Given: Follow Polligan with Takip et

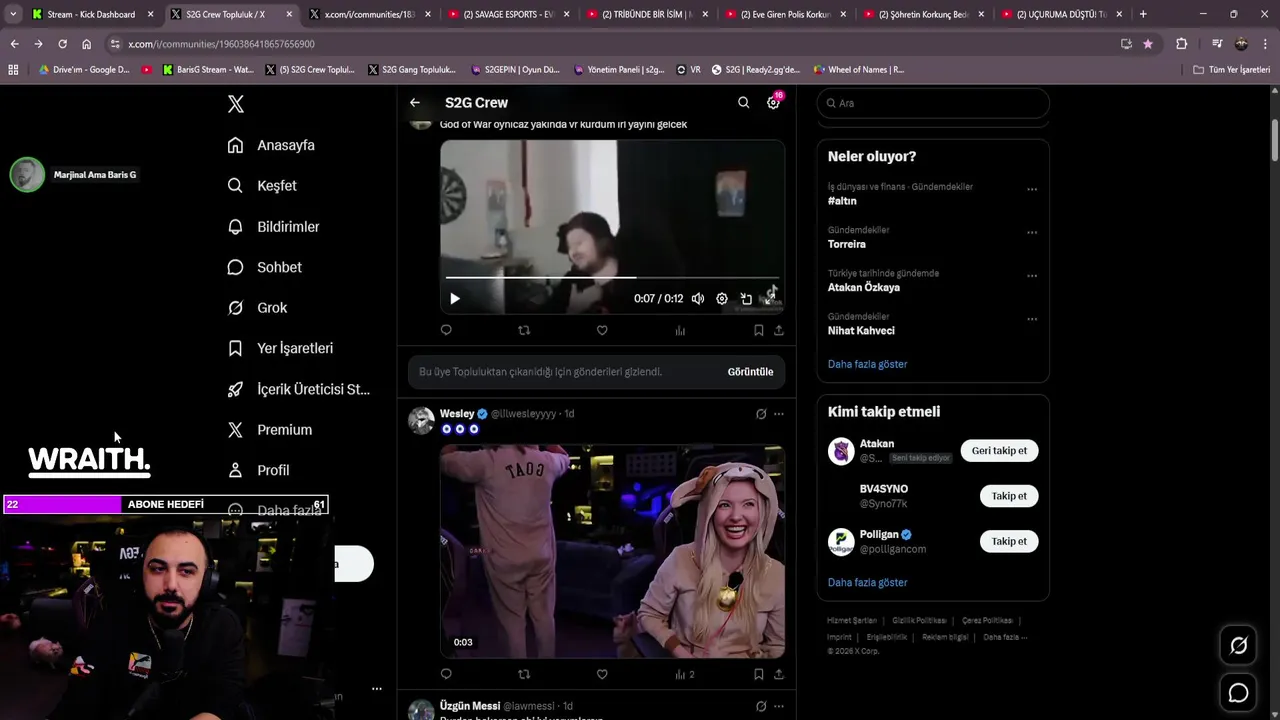Looking at the screenshot, I should (1009, 541).
